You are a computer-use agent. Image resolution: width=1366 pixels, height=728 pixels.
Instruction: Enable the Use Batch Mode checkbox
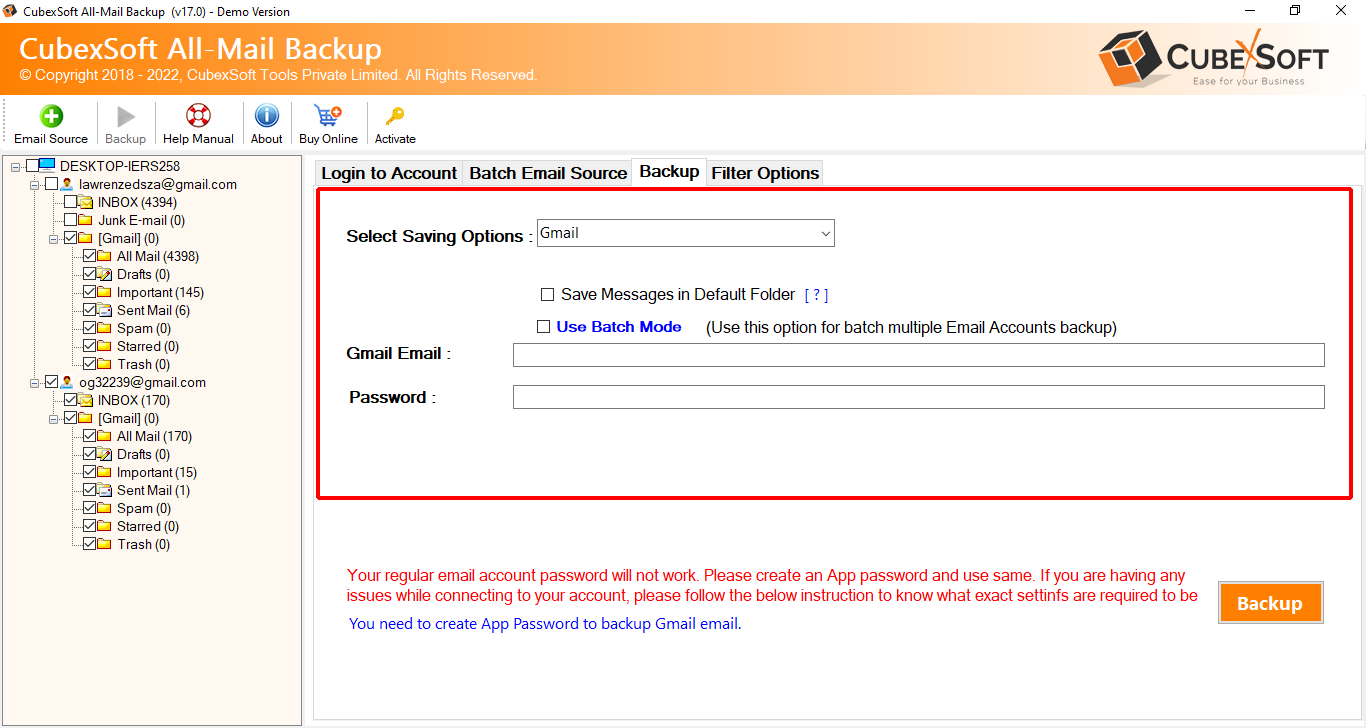[x=543, y=326]
